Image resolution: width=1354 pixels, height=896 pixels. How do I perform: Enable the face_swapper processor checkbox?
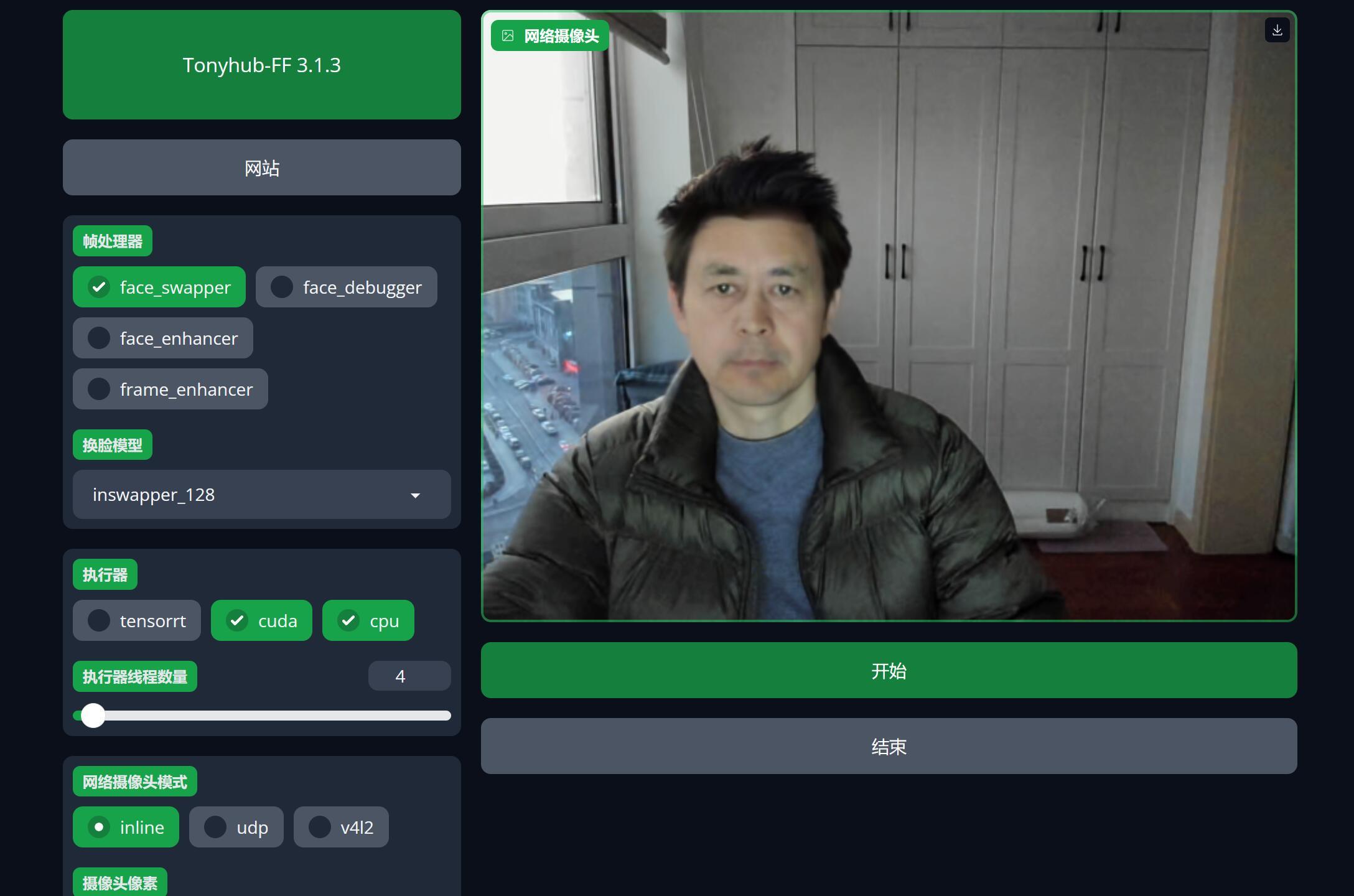pos(99,287)
